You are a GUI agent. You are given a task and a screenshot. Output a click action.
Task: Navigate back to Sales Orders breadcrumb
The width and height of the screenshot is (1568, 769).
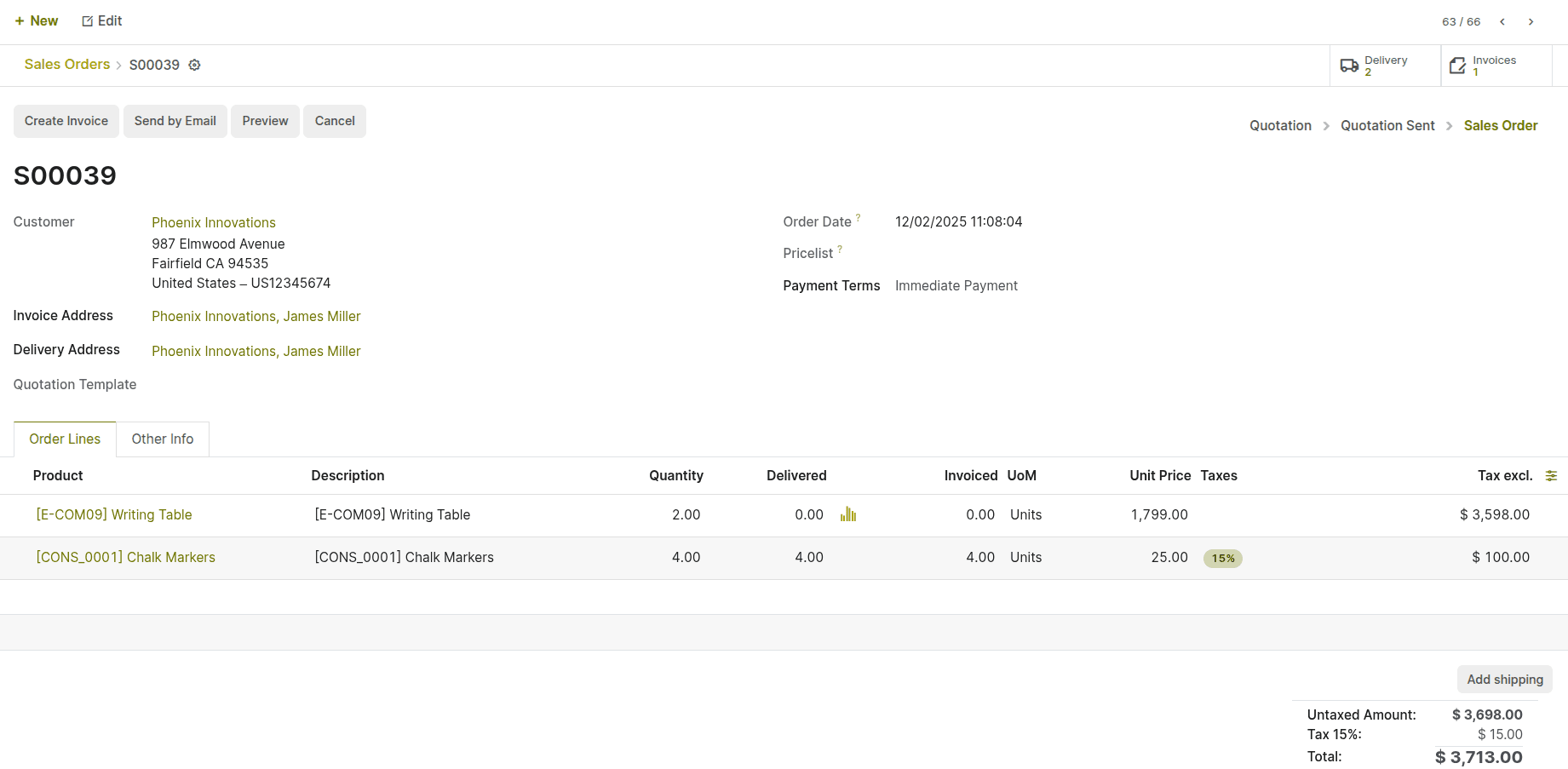pos(67,65)
